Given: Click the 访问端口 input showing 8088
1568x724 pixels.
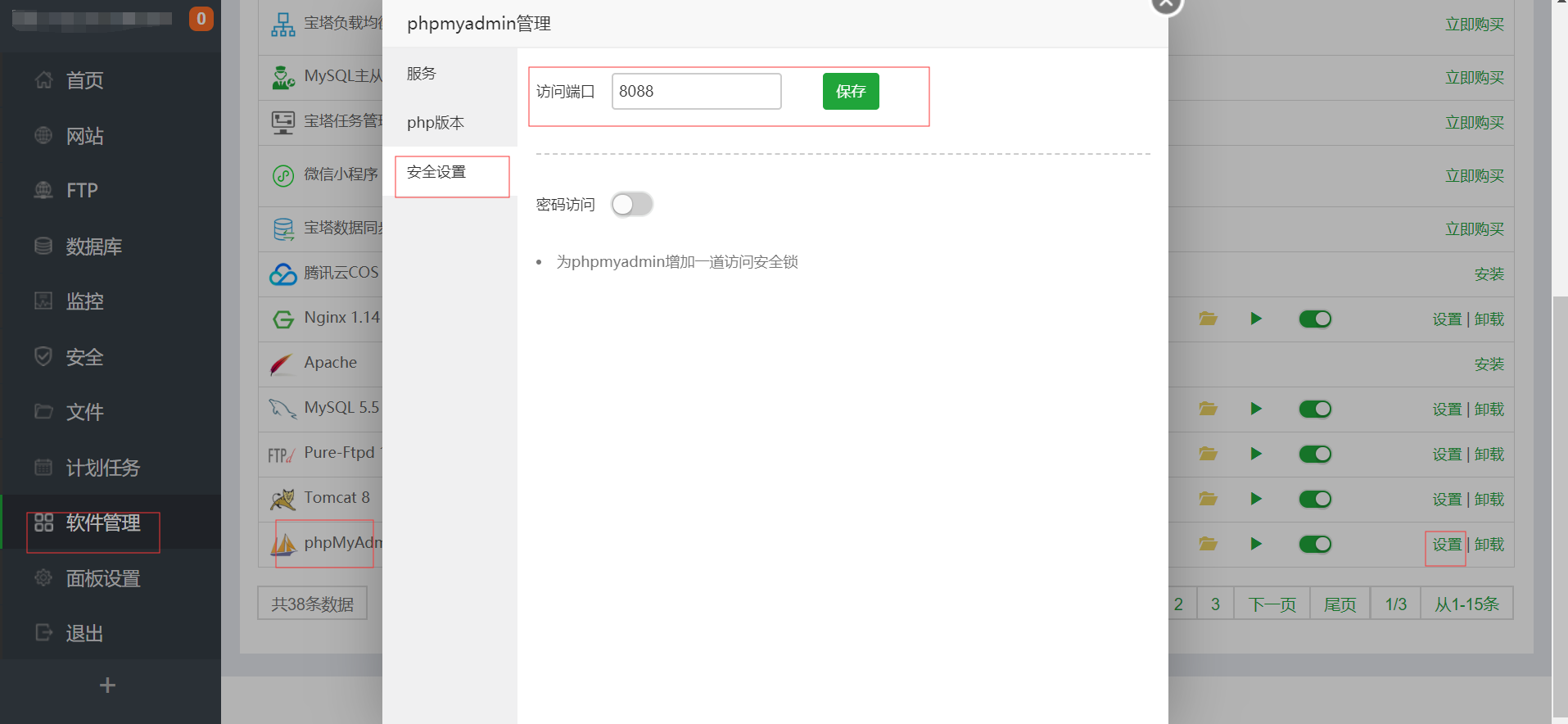Looking at the screenshot, I should [697, 91].
